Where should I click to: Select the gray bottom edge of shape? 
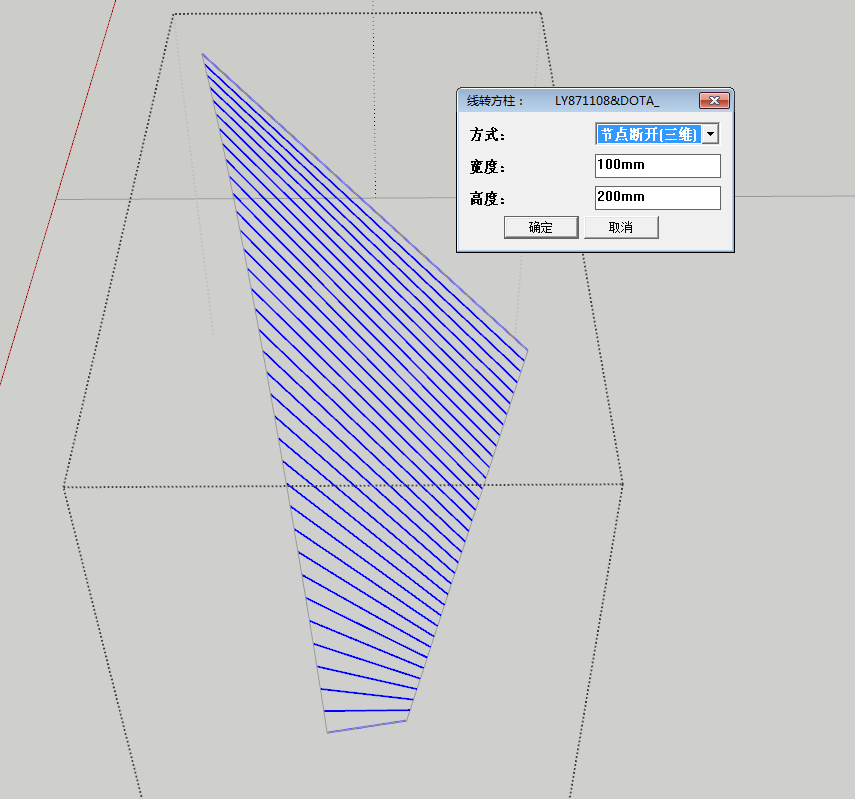(x=367, y=726)
